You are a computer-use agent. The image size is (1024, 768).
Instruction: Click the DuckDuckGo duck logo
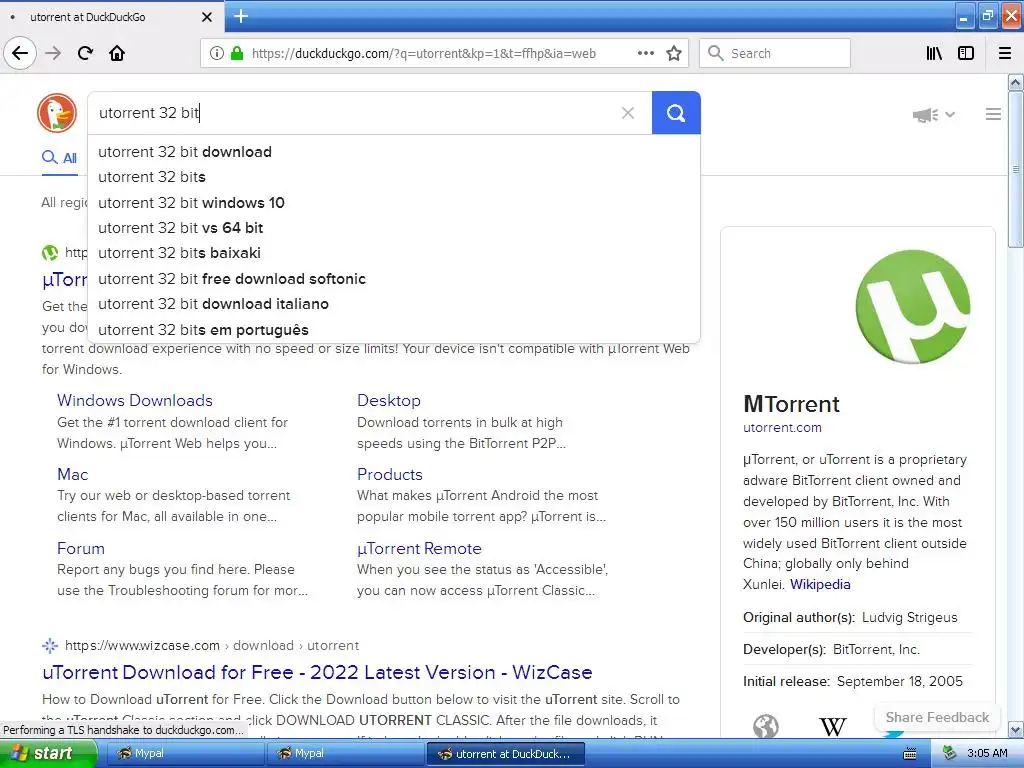pyautogui.click(x=57, y=113)
